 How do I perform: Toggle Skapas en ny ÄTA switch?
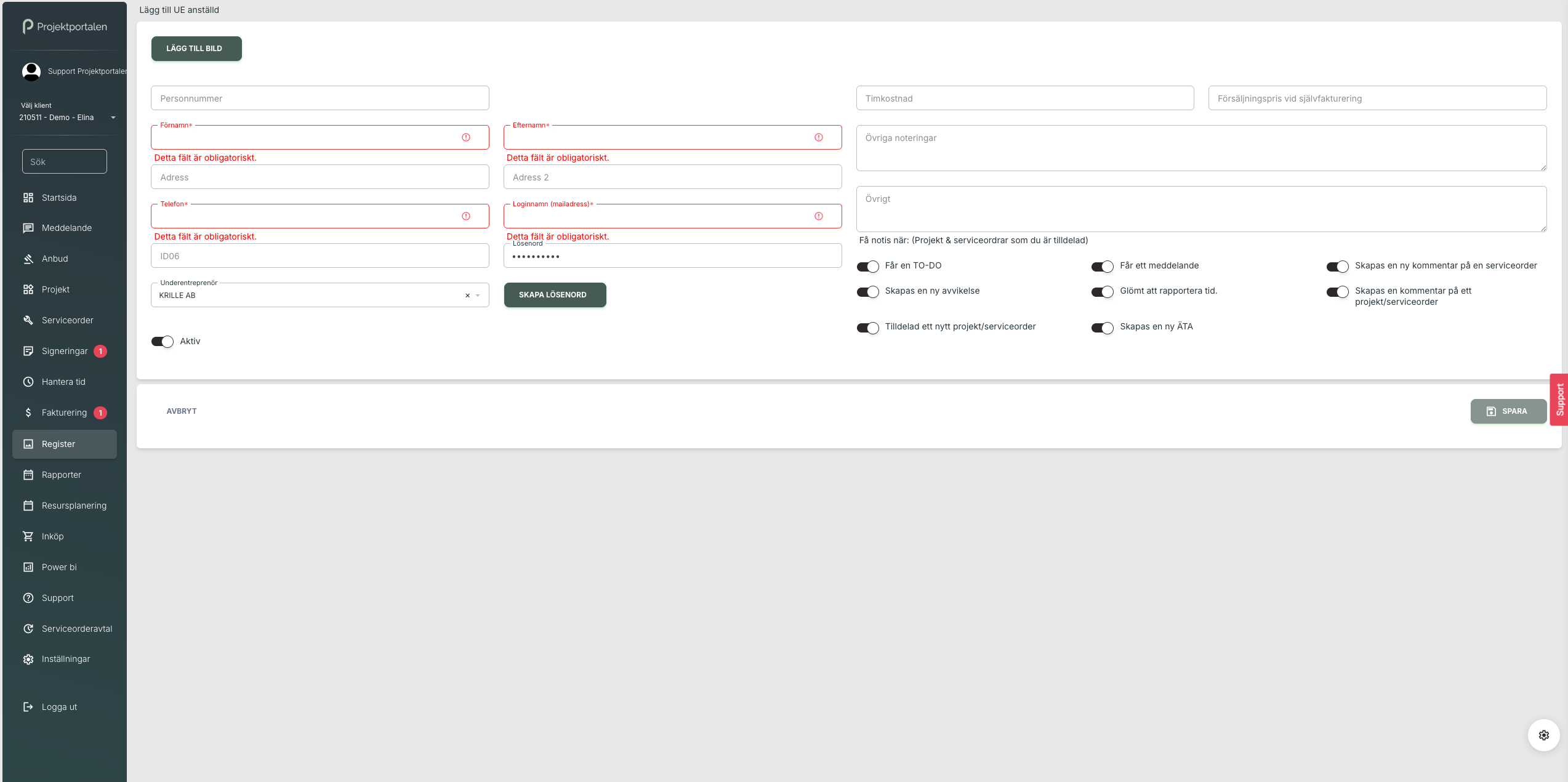click(x=1102, y=328)
